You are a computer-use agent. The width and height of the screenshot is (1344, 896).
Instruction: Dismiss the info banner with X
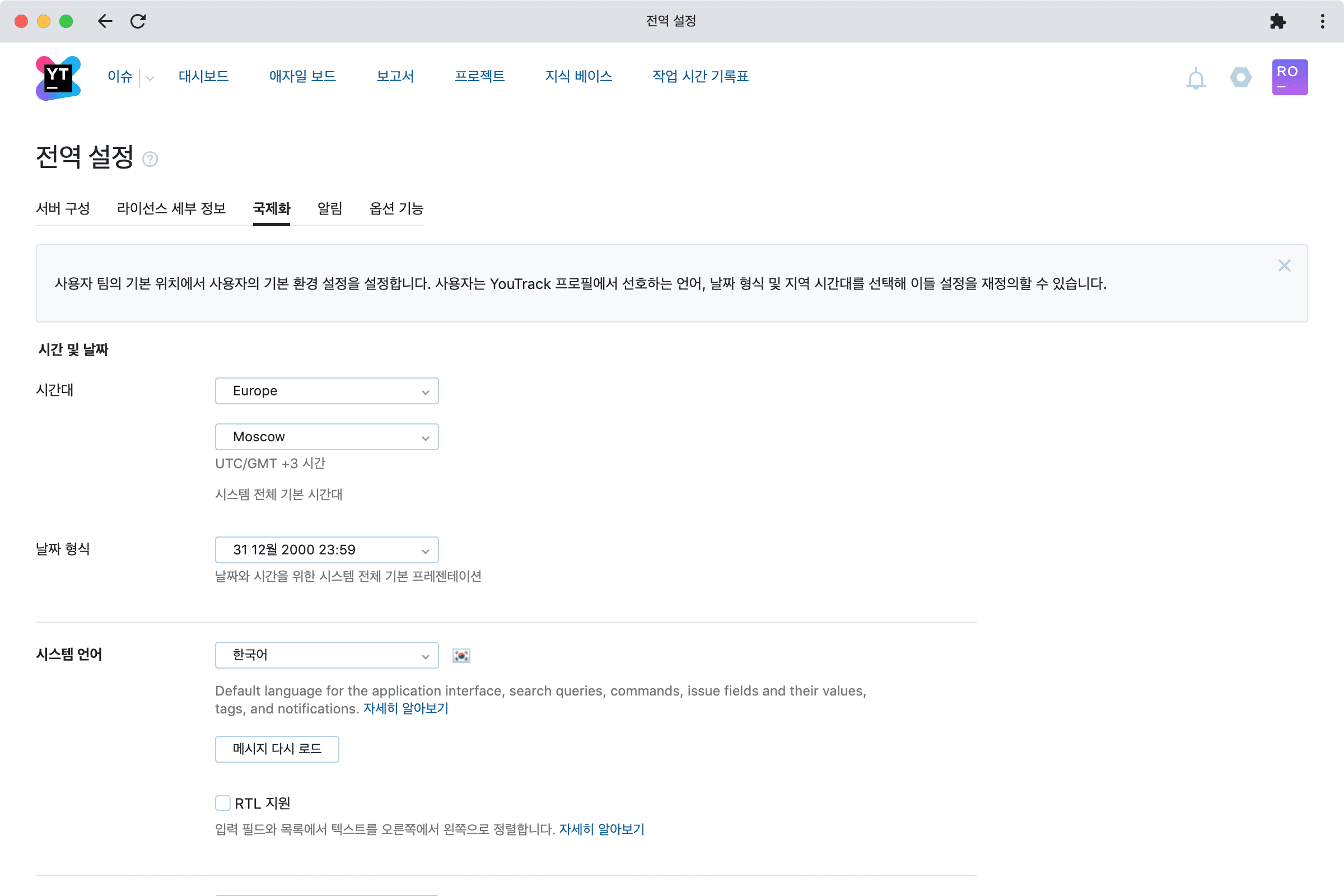1284,265
